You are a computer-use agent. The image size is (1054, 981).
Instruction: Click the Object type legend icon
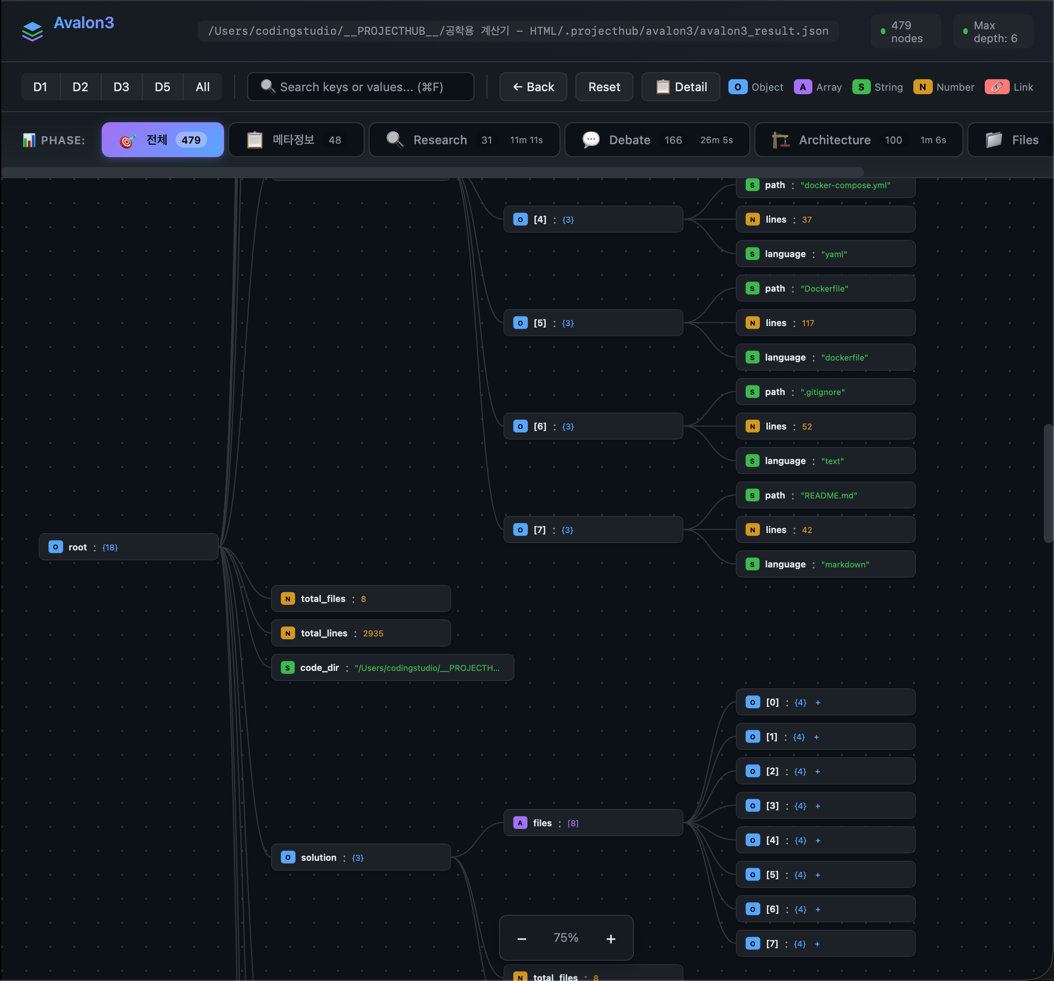click(x=737, y=87)
